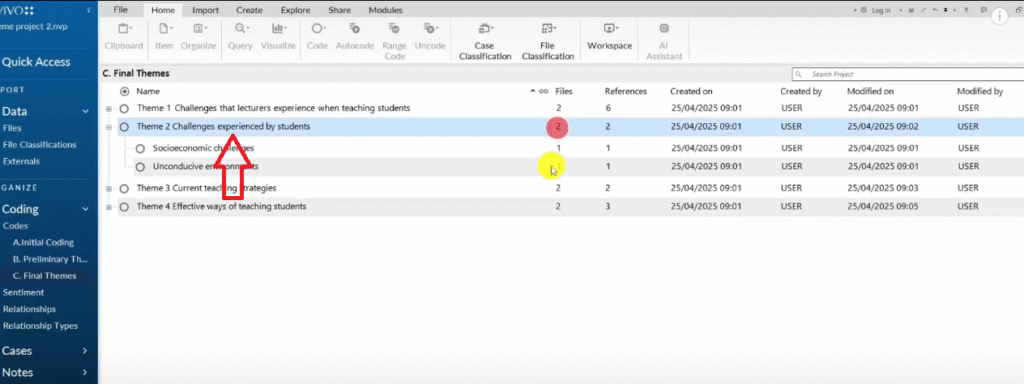1024x384 pixels.
Task: Expand the Cases section chevron
Action: click(85, 351)
